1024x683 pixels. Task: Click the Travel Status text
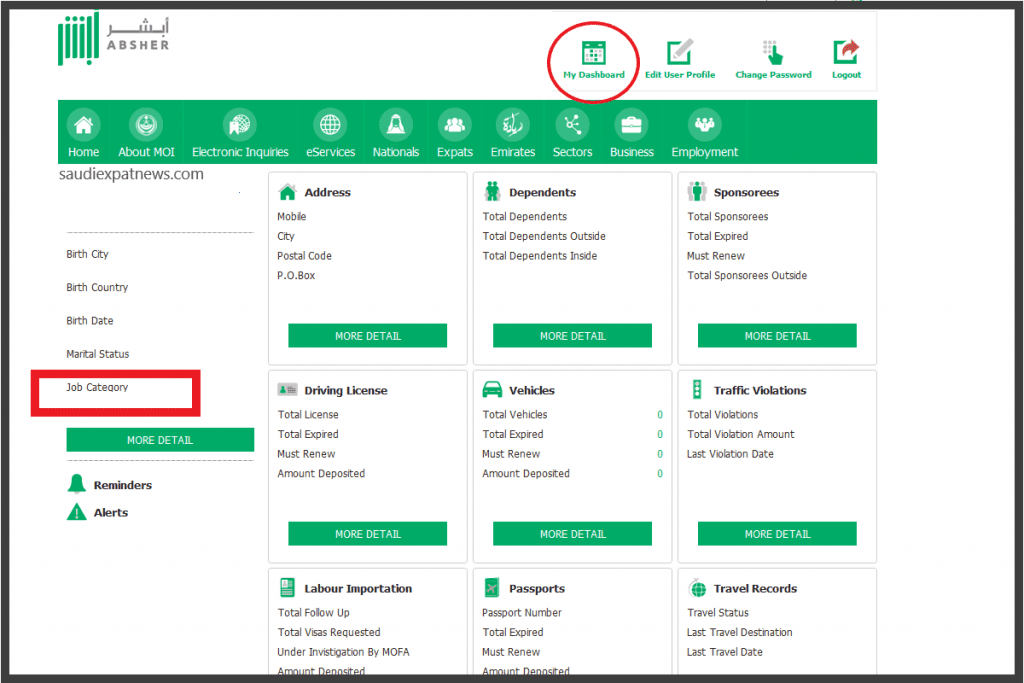coord(718,612)
